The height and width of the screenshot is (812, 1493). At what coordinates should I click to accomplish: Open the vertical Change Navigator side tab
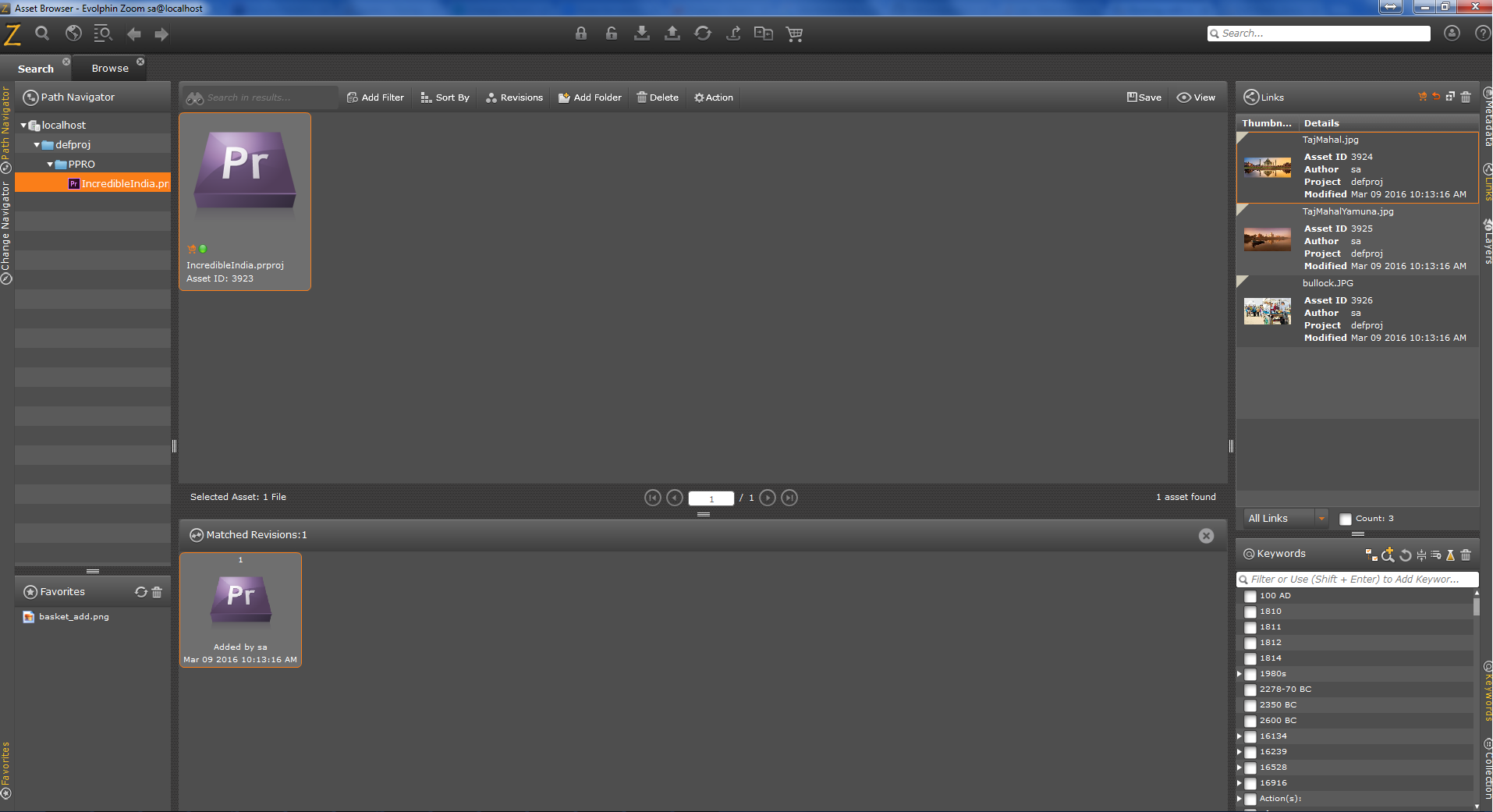point(5,232)
